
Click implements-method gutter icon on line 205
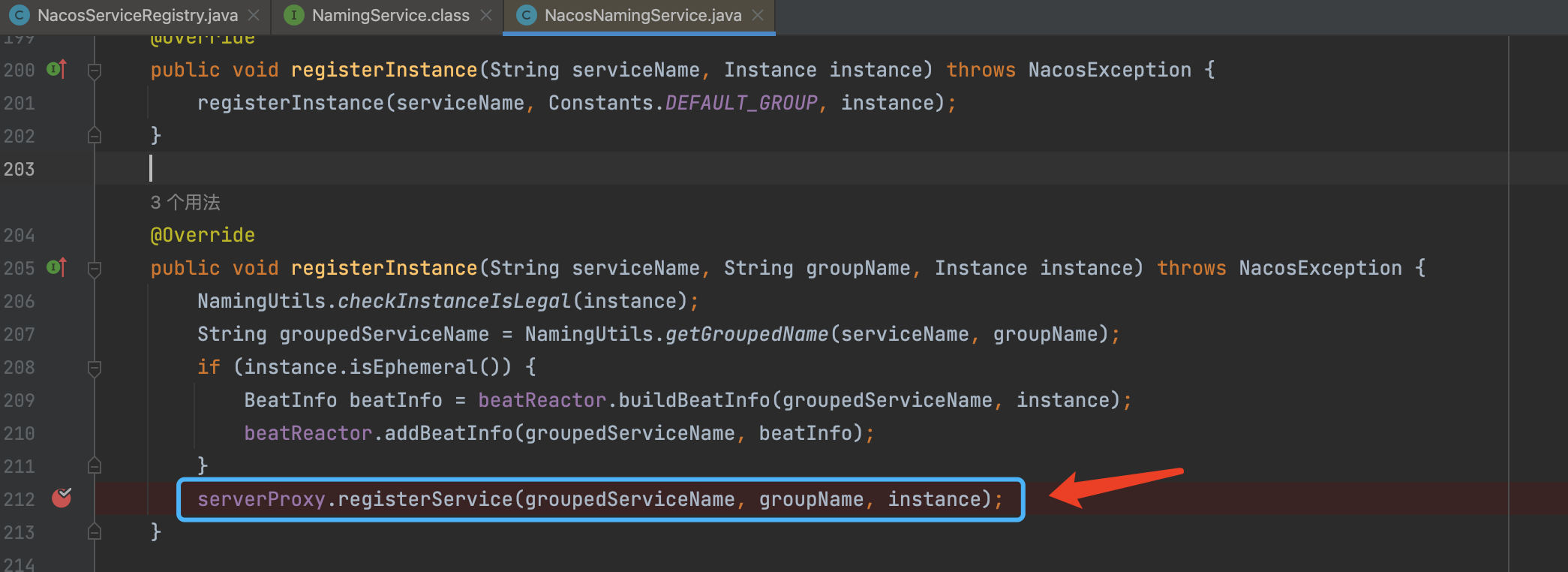57,267
